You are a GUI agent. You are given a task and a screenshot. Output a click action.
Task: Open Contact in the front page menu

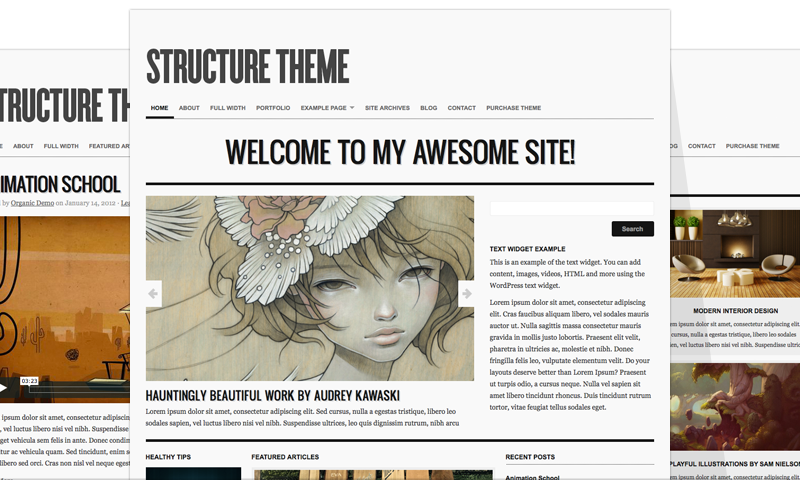[461, 108]
